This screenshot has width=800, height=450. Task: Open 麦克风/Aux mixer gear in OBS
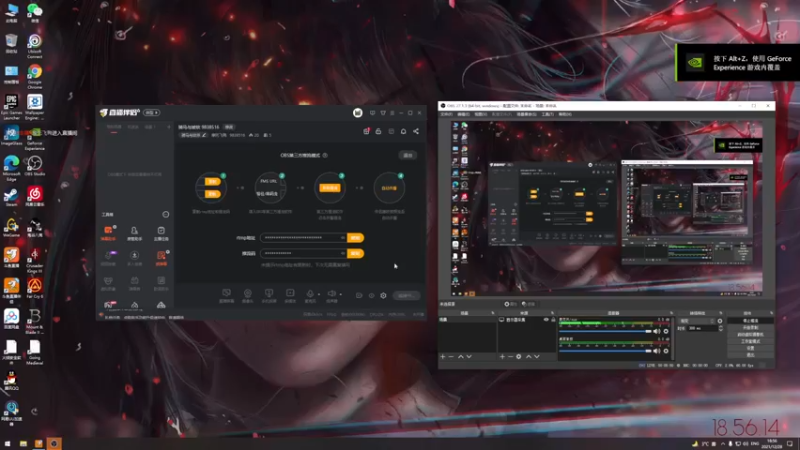click(x=666, y=332)
